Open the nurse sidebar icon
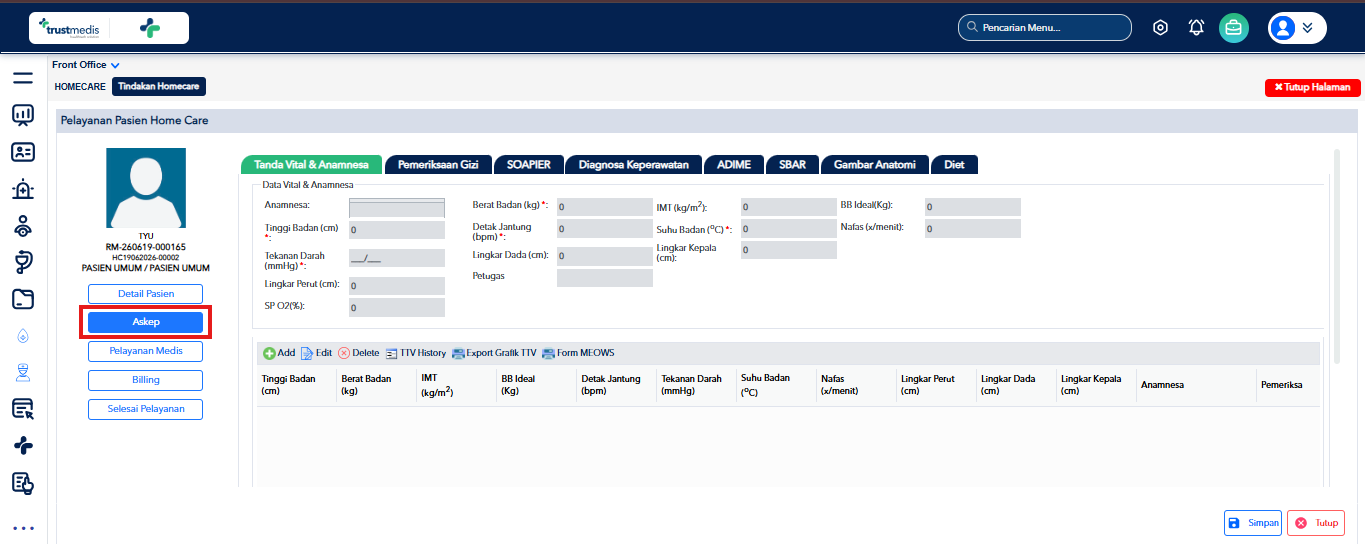This screenshot has height=544, width=1365. 23,373
